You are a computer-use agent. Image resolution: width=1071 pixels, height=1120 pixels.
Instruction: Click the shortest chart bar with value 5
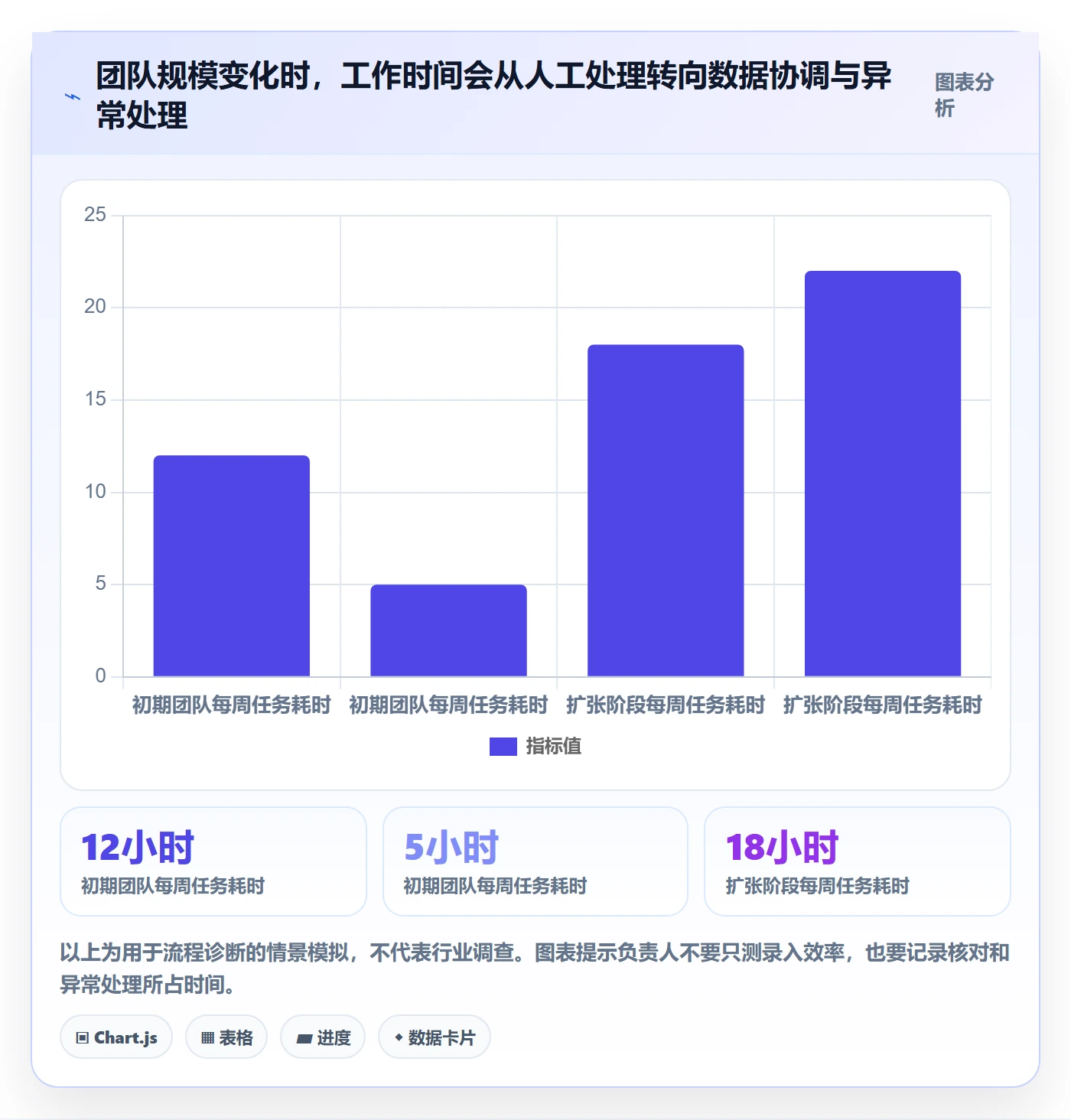pyautogui.click(x=449, y=630)
